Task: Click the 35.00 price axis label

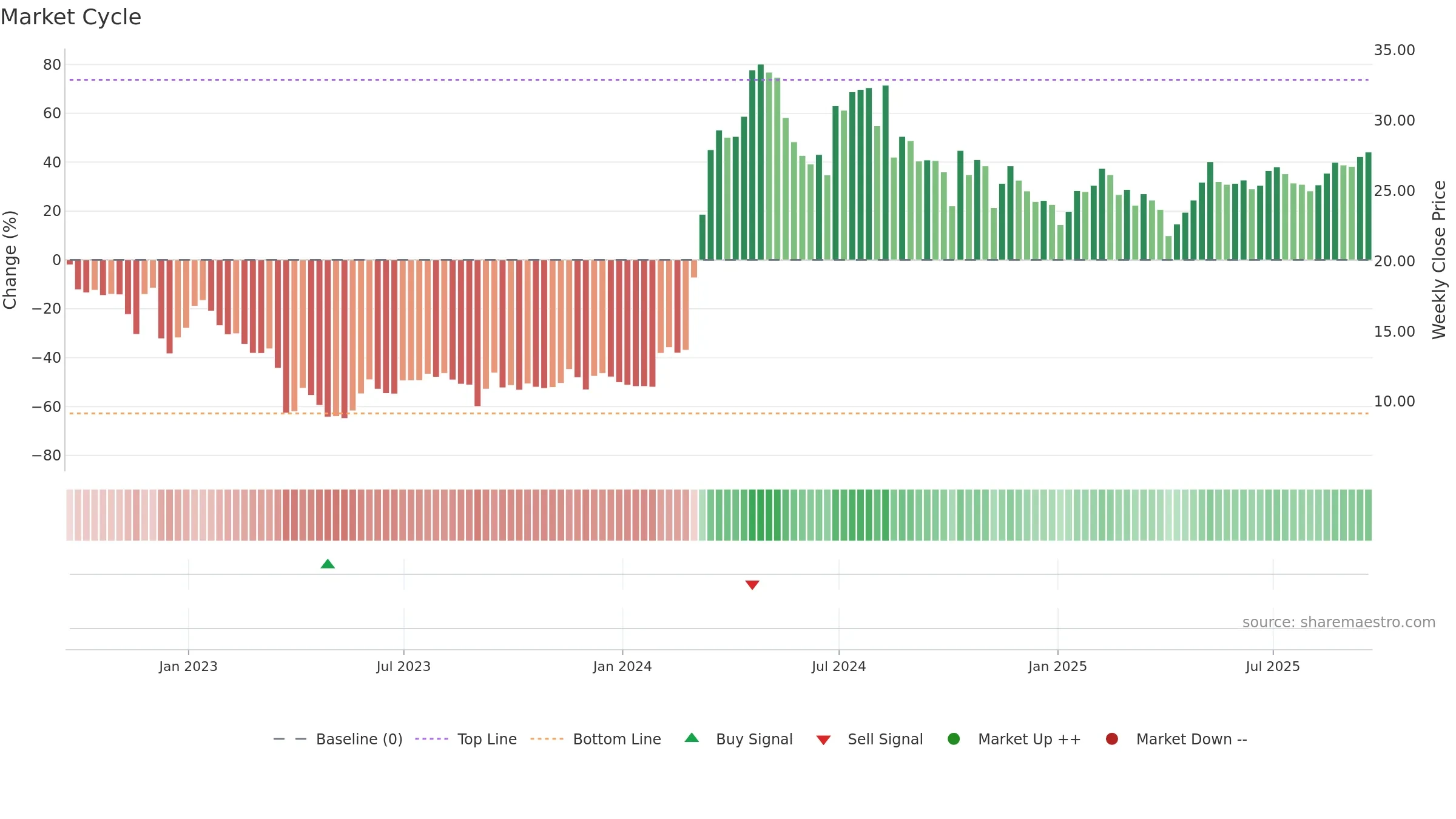Action: tap(1394, 50)
